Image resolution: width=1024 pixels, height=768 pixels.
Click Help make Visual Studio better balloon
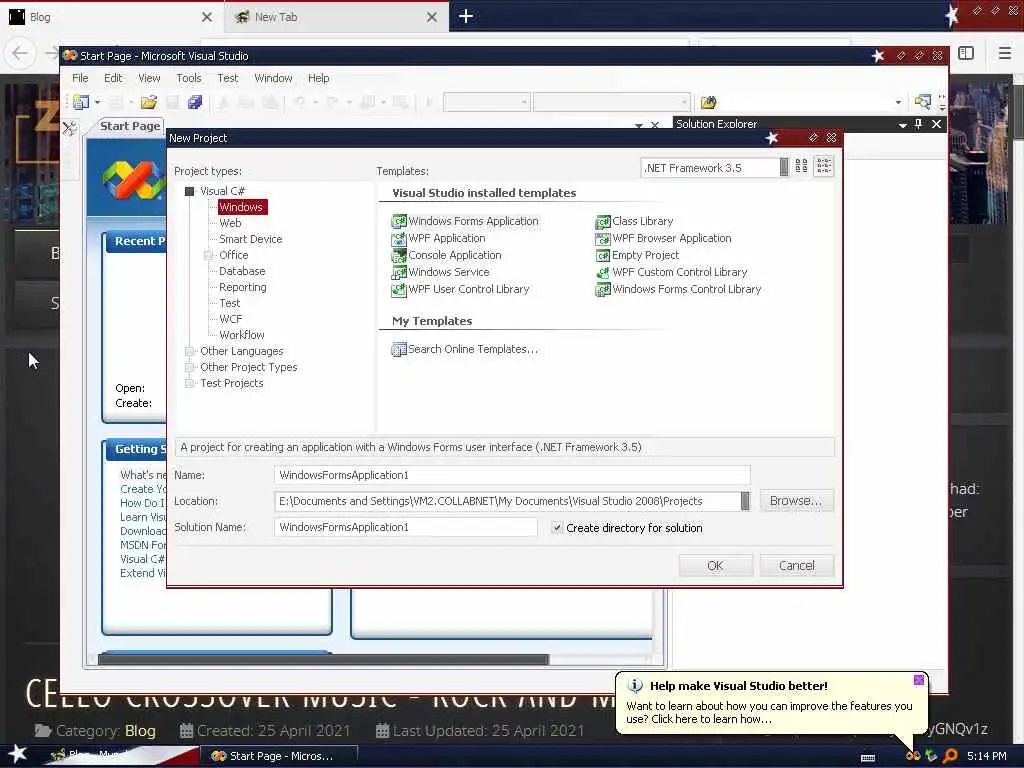[771, 703]
